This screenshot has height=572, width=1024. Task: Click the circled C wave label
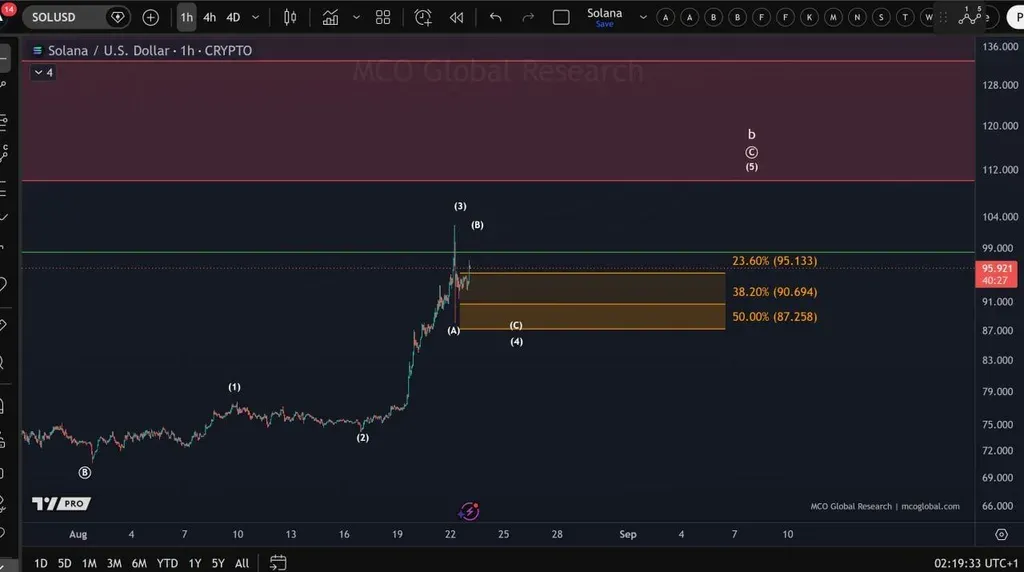click(752, 152)
